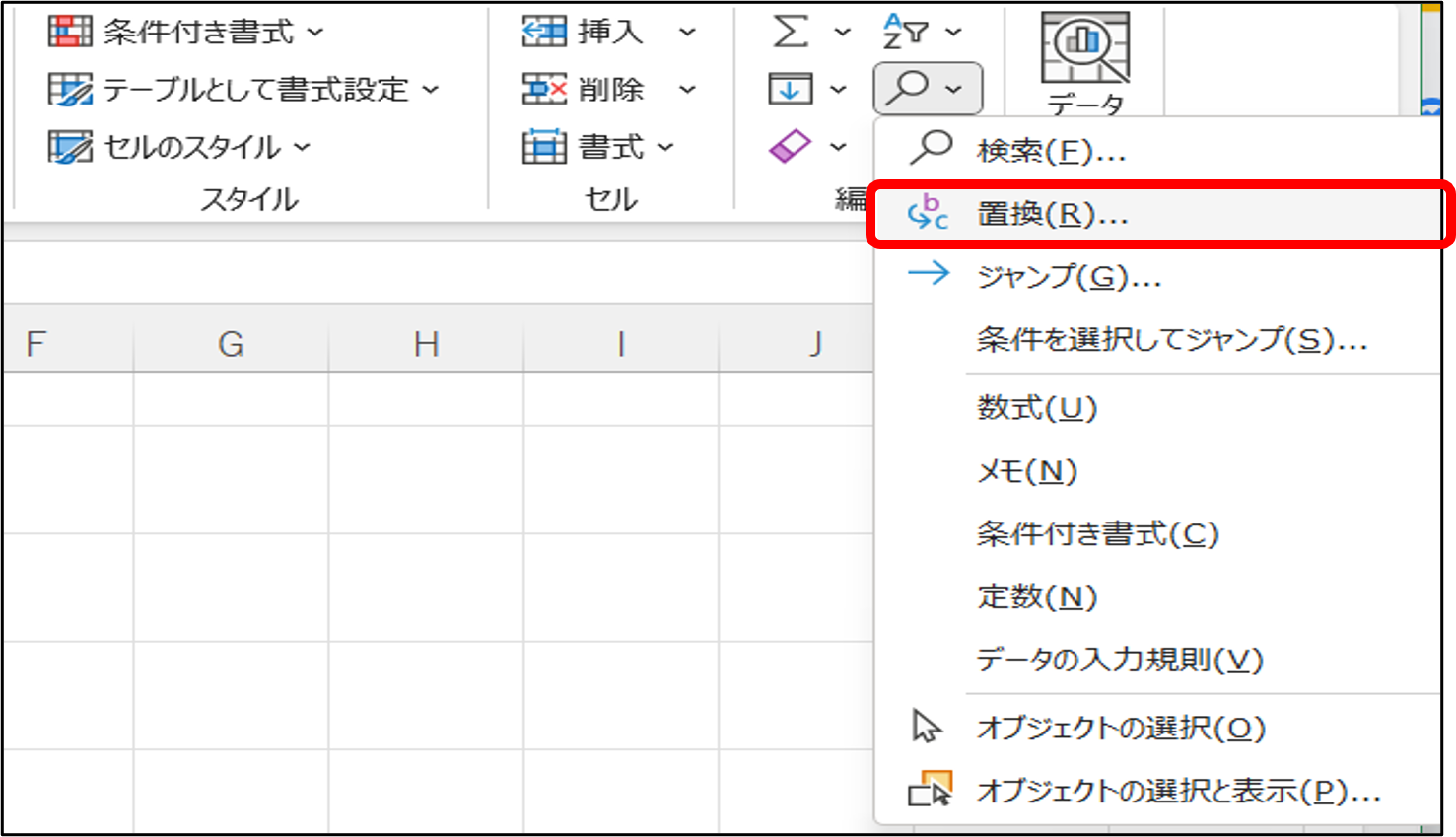
Task: Select 数式(U) menu item
Action: [x=1157, y=407]
